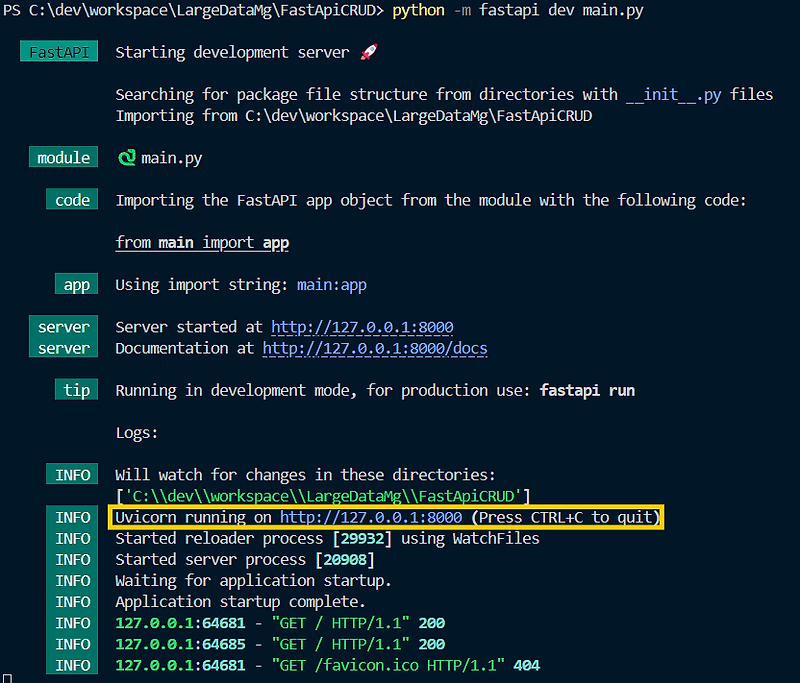The image size is (800, 683).
Task: Click the app badge
Action: click(76, 284)
